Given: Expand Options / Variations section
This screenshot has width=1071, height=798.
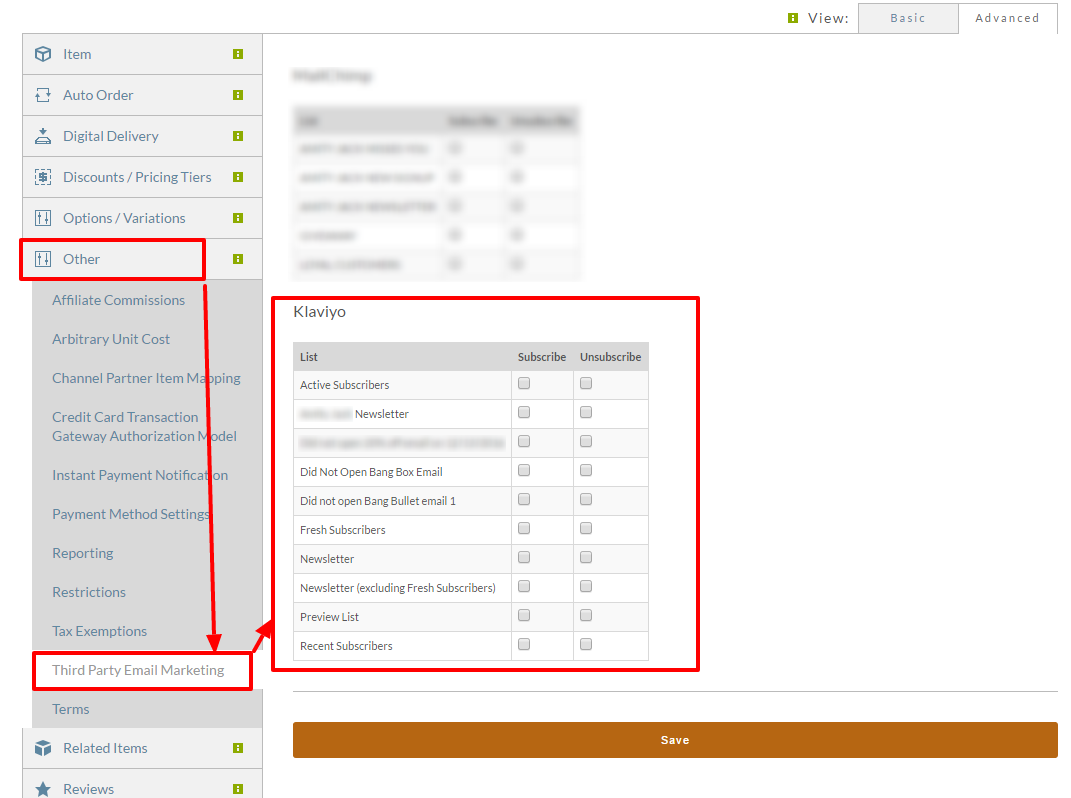Looking at the screenshot, I should click(x=142, y=218).
